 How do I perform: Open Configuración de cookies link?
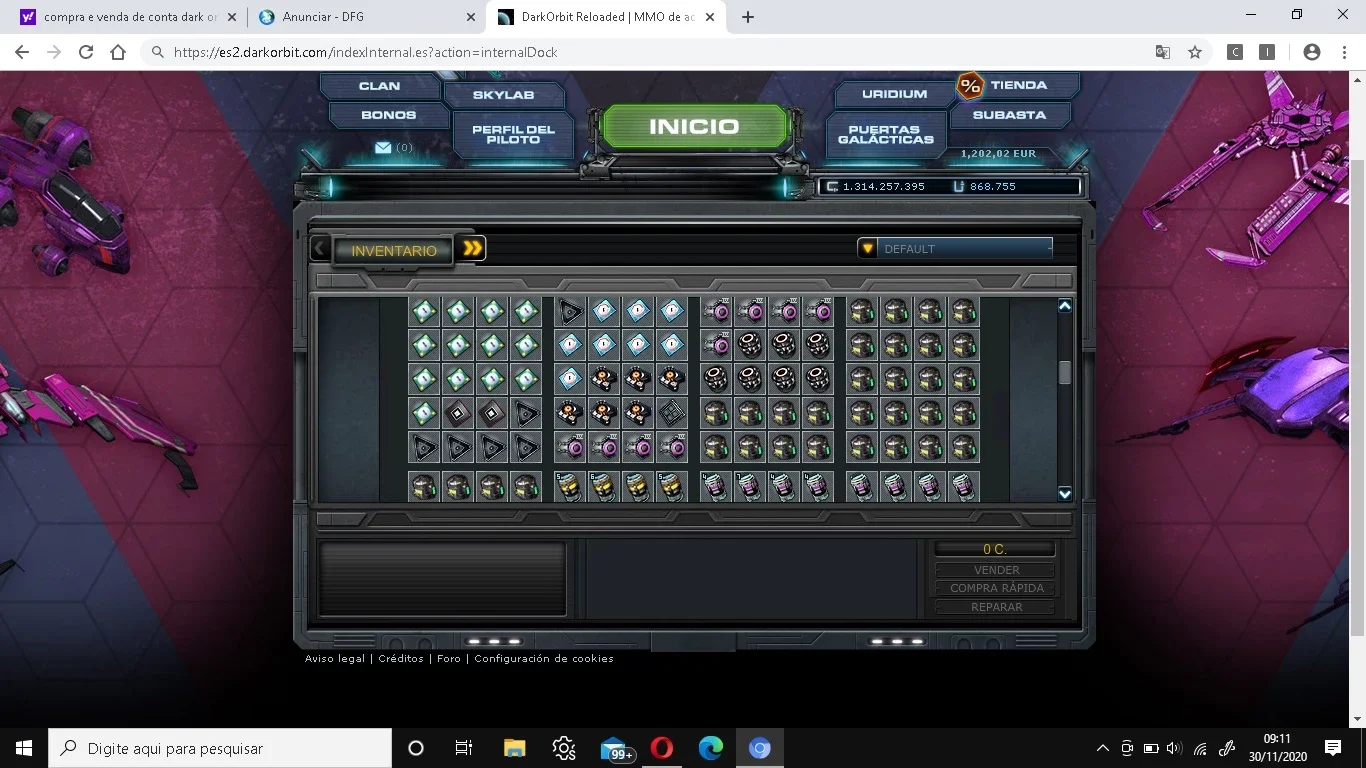(544, 658)
